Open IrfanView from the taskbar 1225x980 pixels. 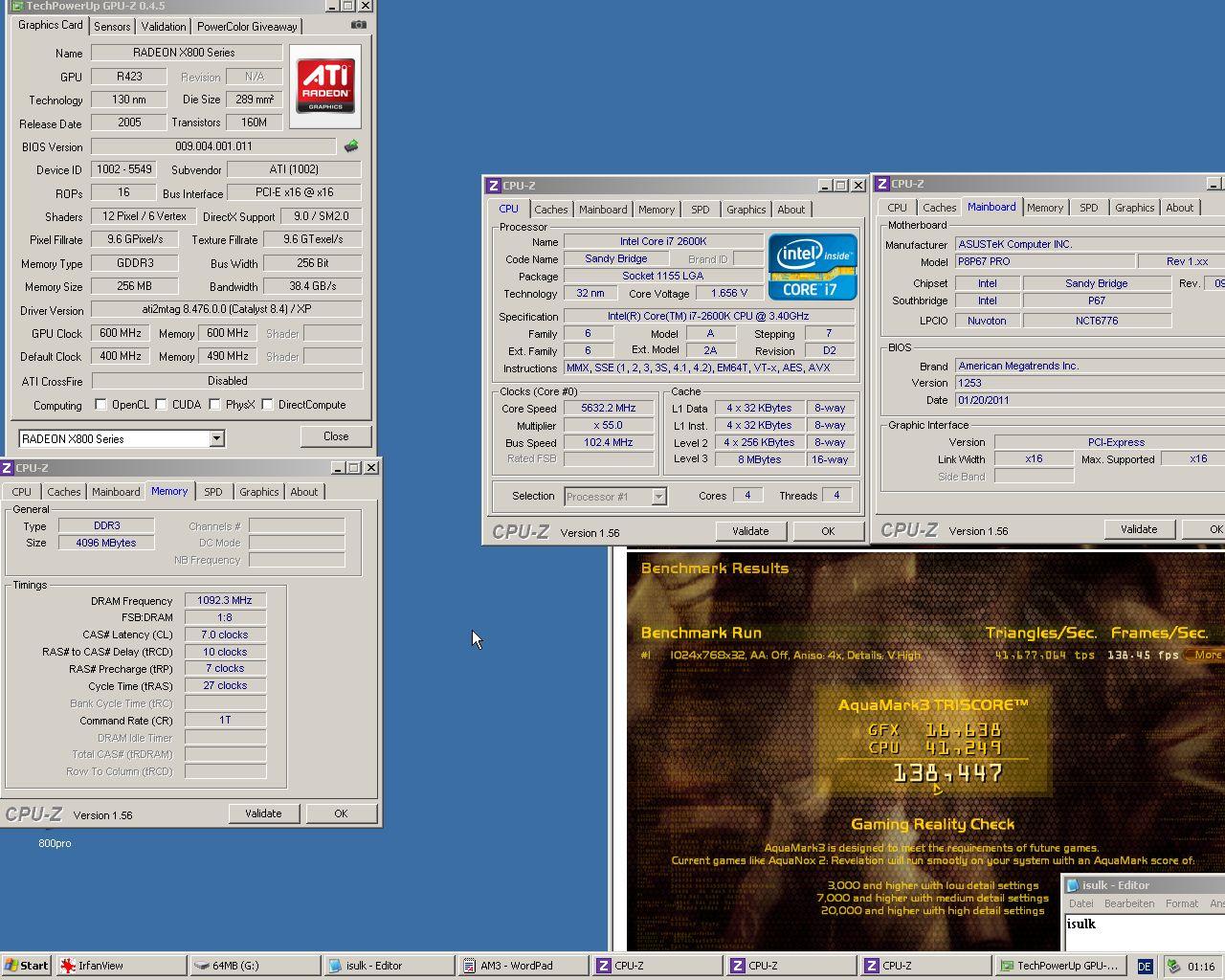[122, 966]
